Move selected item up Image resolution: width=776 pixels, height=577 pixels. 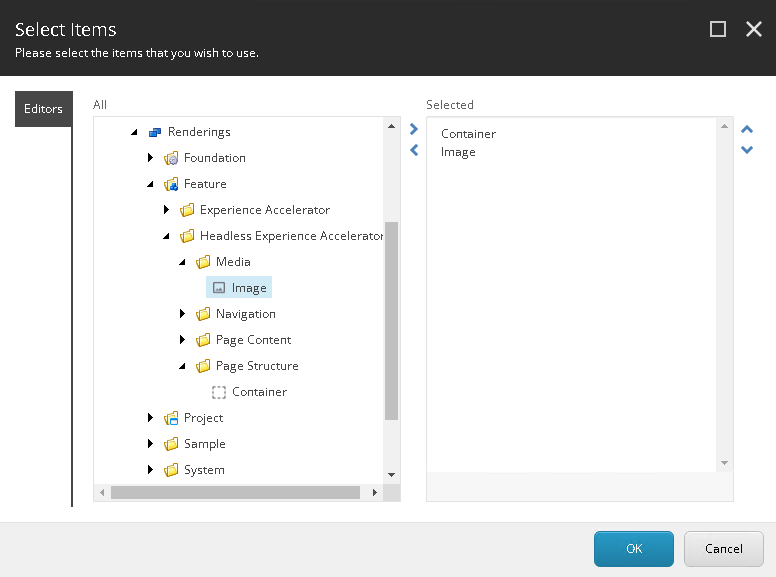click(x=747, y=130)
